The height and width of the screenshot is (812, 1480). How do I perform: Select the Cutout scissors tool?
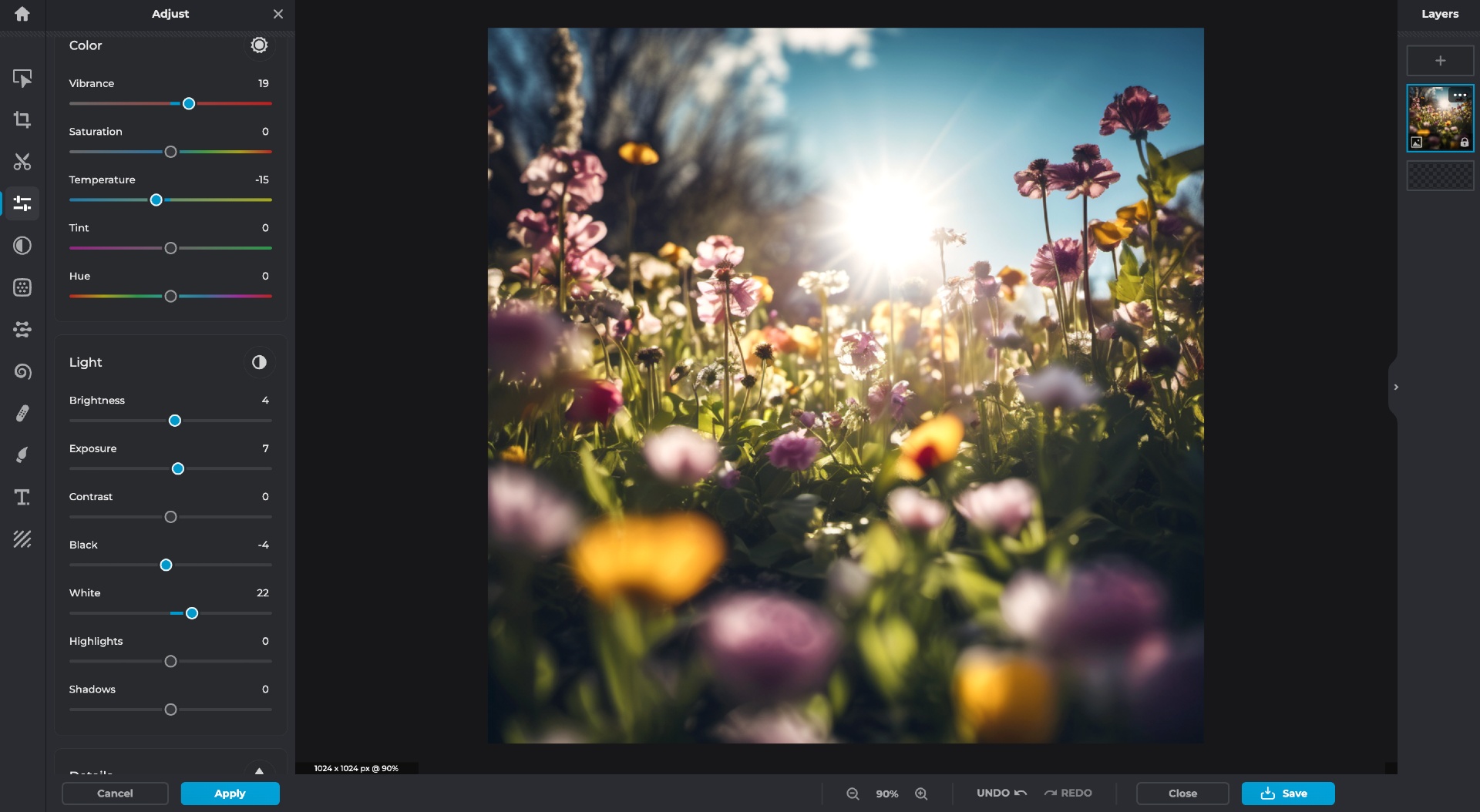[x=22, y=162]
